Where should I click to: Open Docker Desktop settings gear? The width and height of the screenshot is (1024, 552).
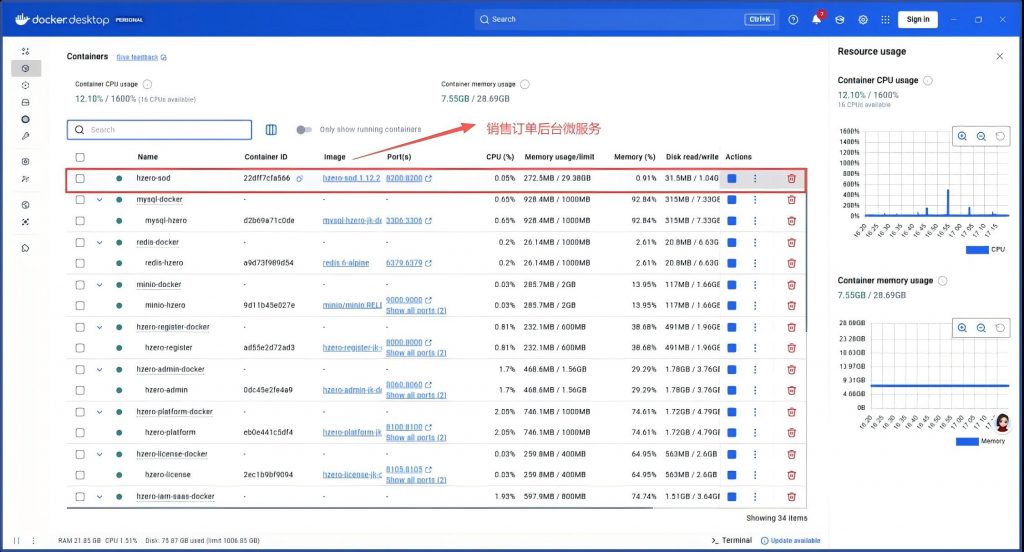pyautogui.click(x=863, y=19)
